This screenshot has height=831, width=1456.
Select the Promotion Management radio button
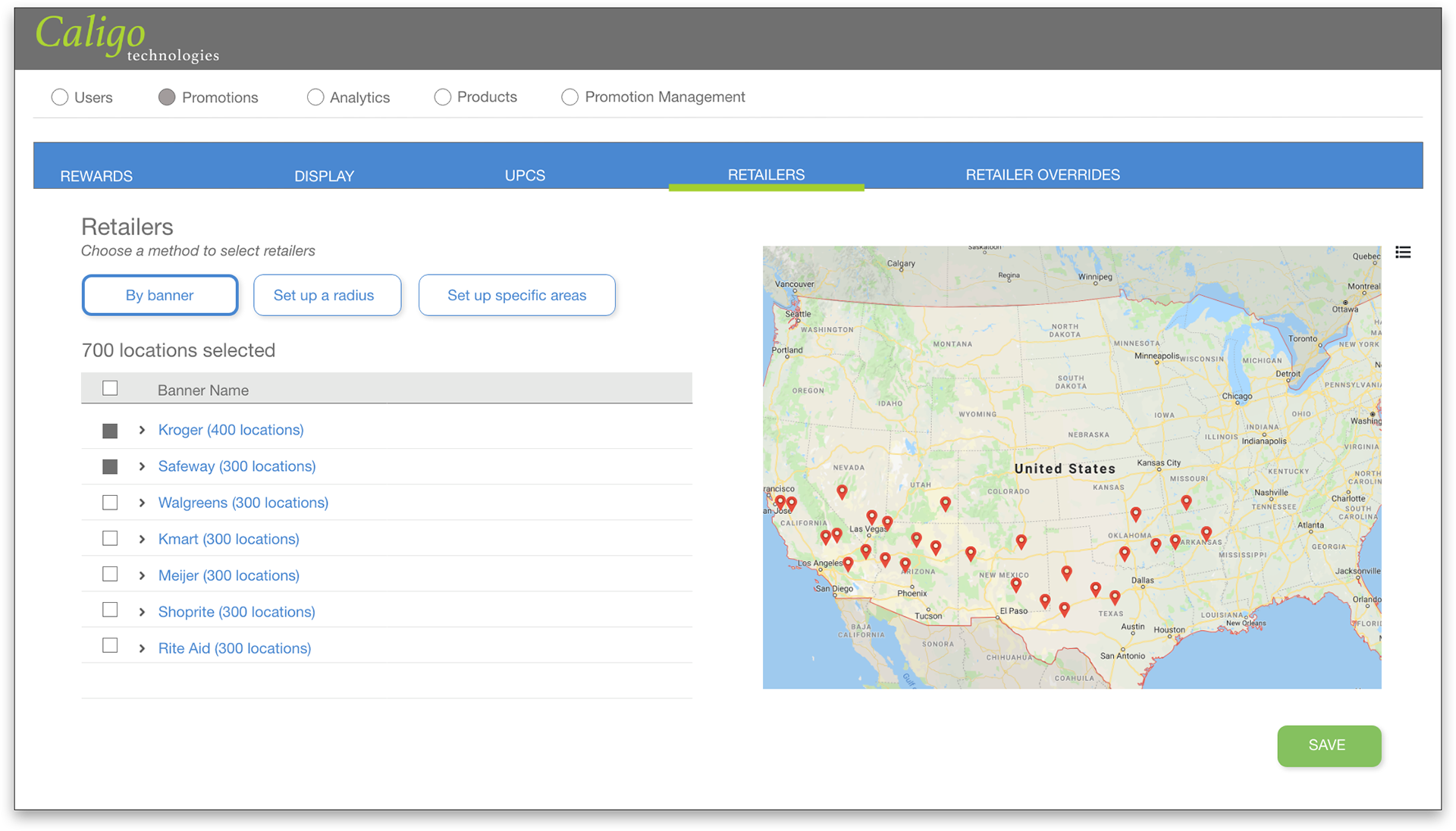(x=570, y=97)
